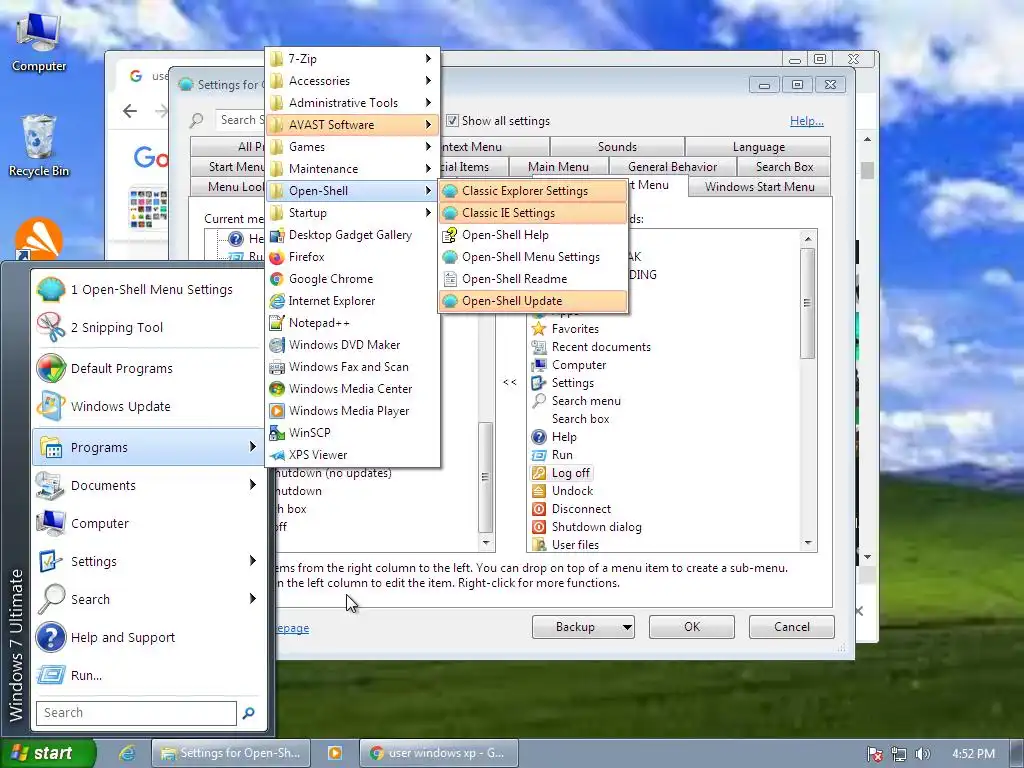Image resolution: width=1024 pixels, height=768 pixels.
Task: Open the Settings item in the start menu
Action: pos(148,562)
